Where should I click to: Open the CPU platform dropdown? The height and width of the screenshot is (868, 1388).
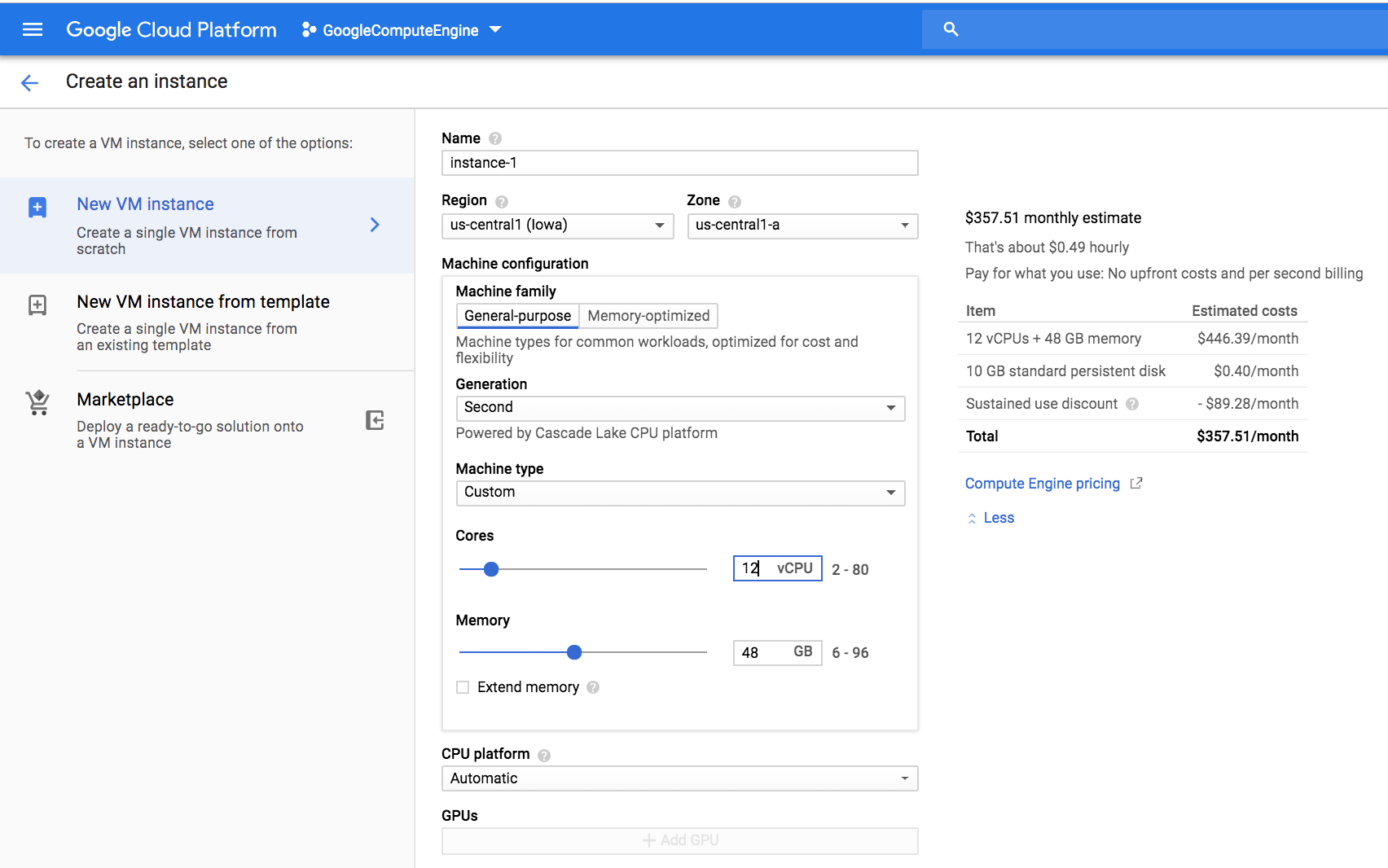679,778
